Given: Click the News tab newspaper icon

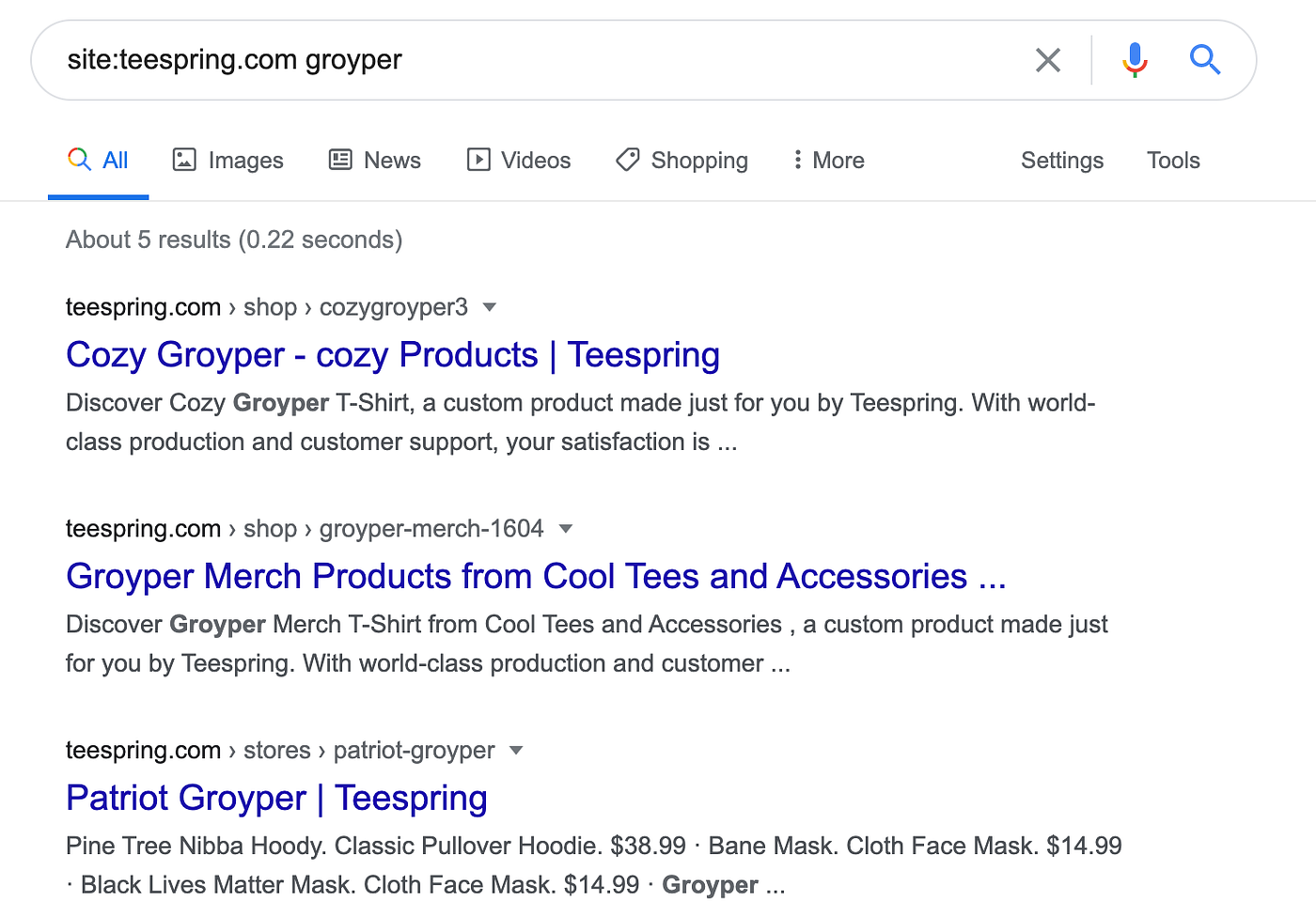Looking at the screenshot, I should coord(340,160).
